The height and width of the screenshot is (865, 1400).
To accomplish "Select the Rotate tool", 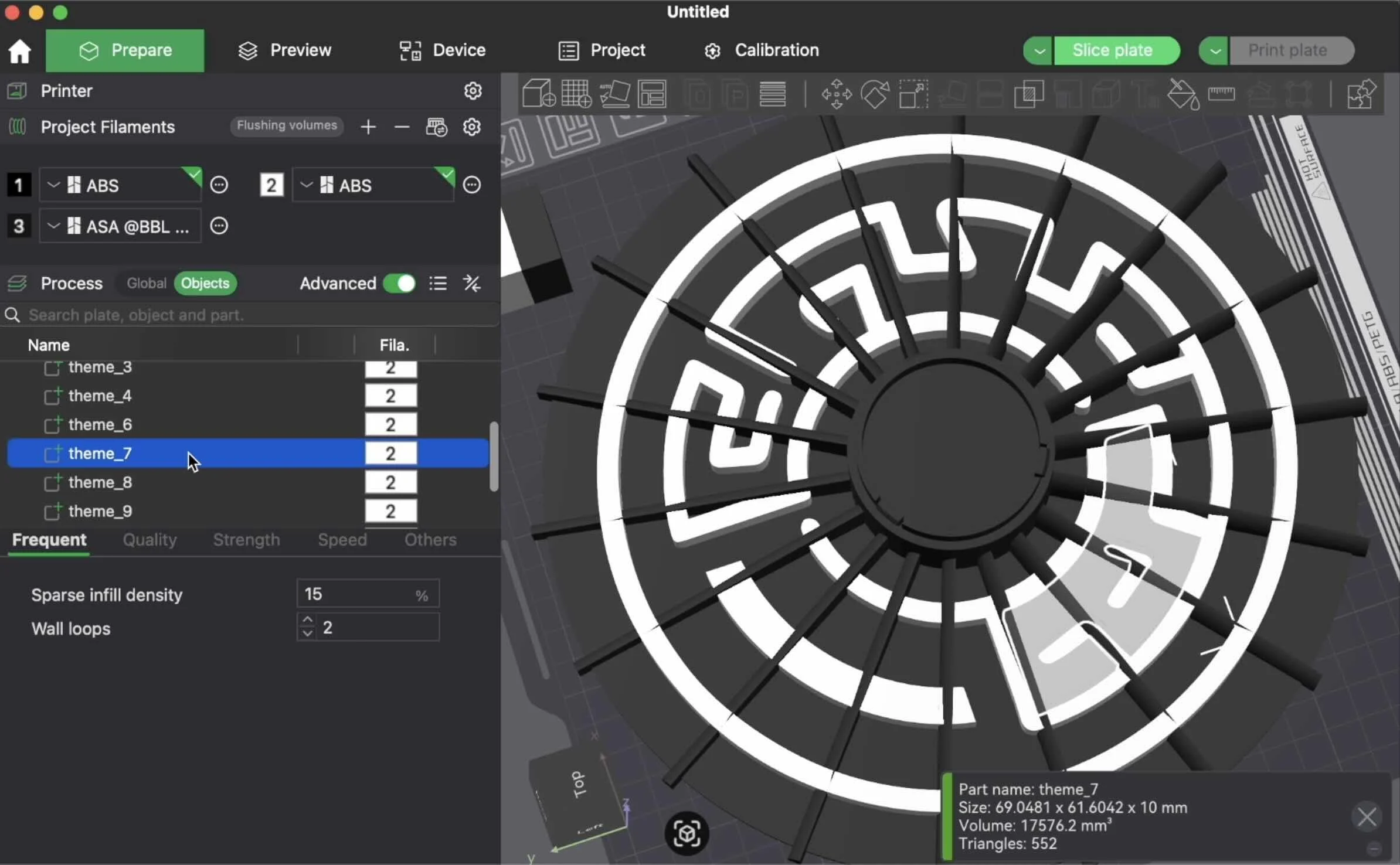I will click(875, 94).
